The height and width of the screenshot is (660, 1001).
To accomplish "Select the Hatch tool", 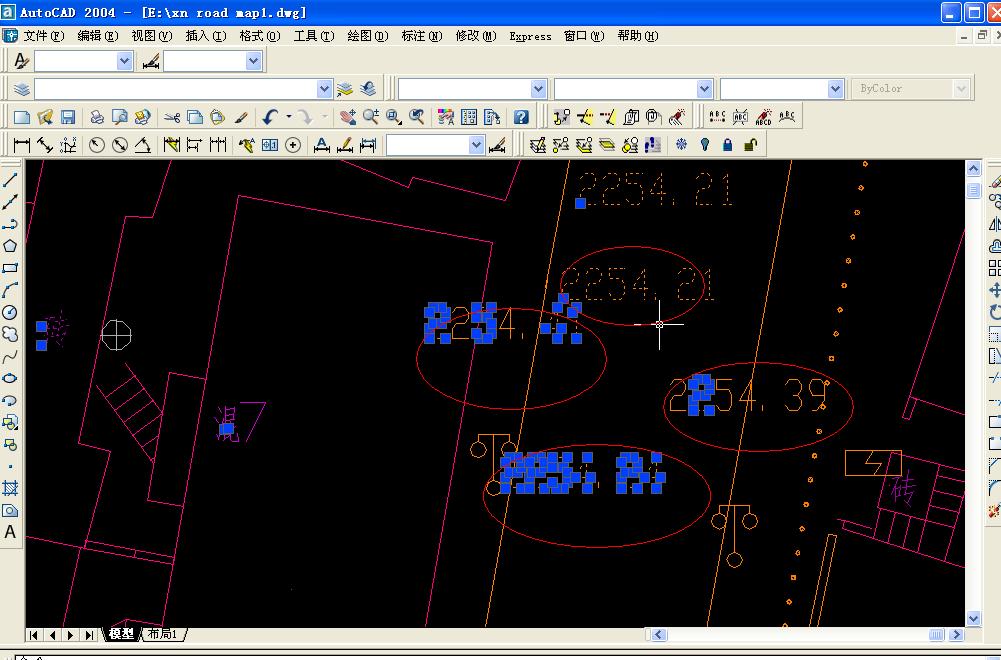I will (x=10, y=489).
